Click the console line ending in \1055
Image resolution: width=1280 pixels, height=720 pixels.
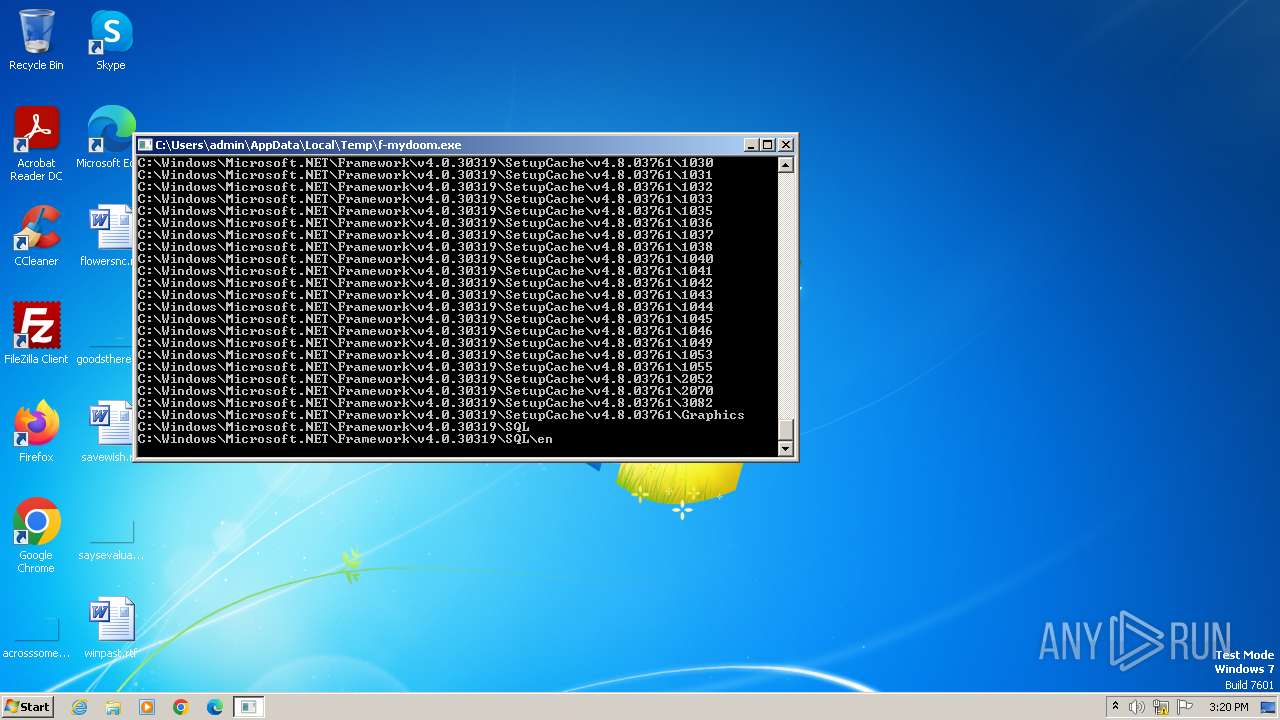pyautogui.click(x=425, y=367)
